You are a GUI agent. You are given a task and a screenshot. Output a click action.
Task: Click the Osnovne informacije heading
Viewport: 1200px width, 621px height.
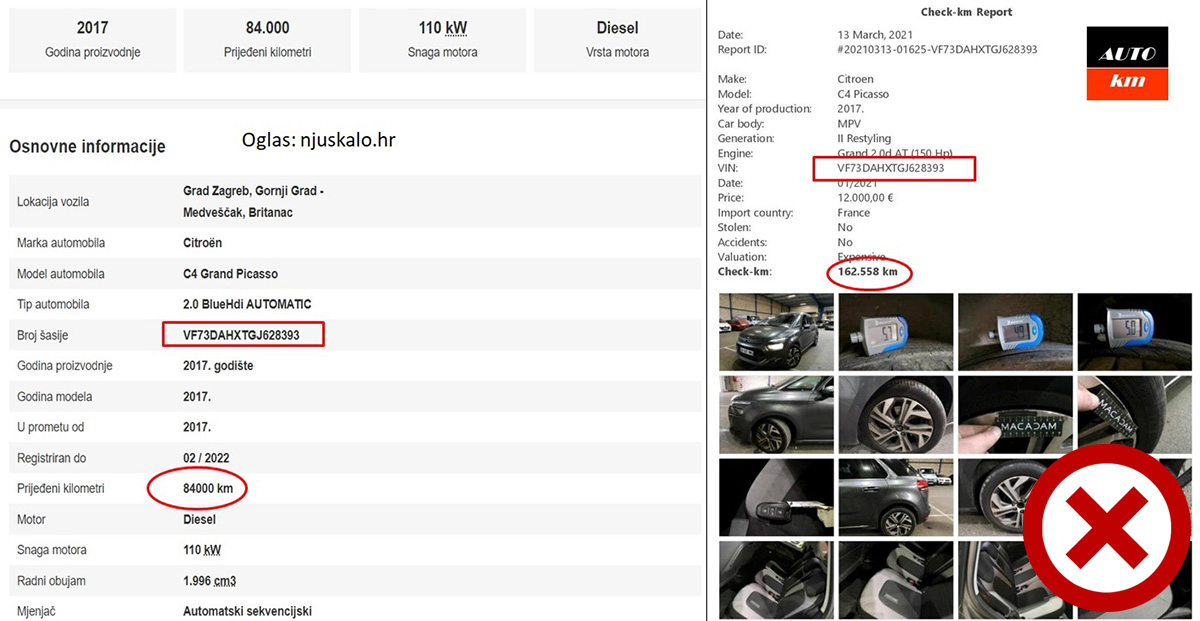point(87,147)
